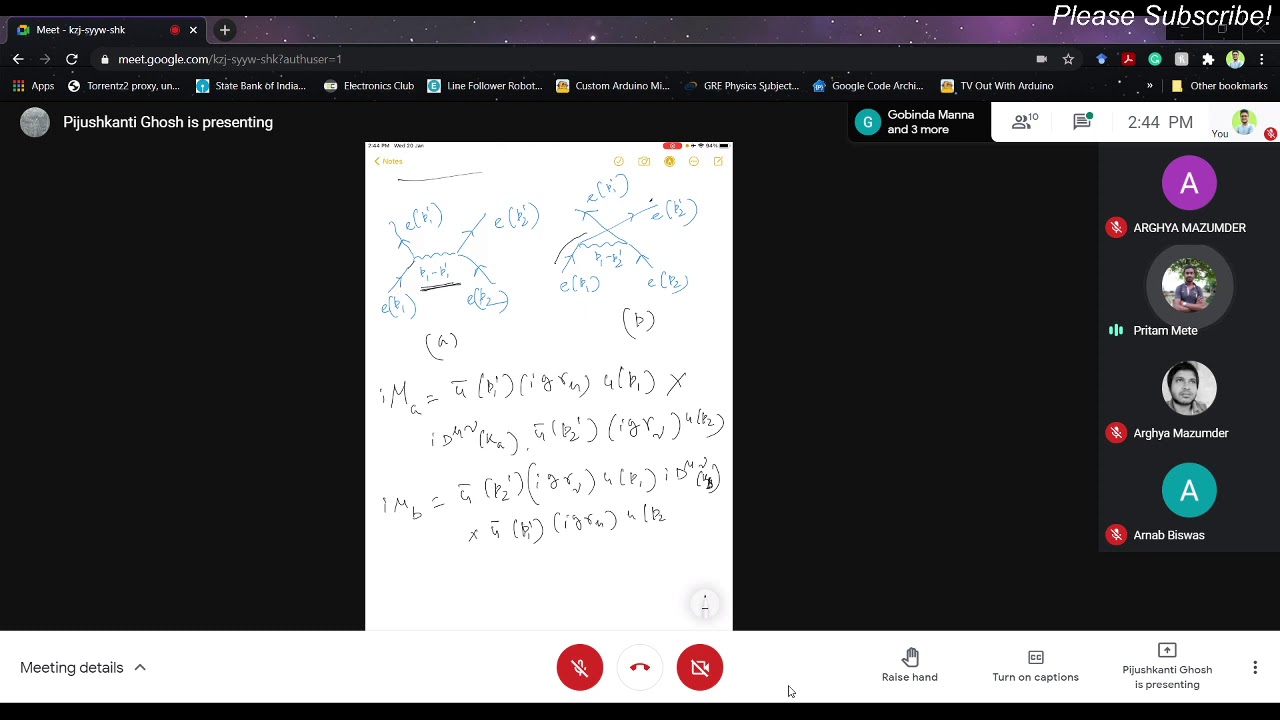Turn the camera on from bottom bar
This screenshot has width=1280, height=720.
(700, 667)
